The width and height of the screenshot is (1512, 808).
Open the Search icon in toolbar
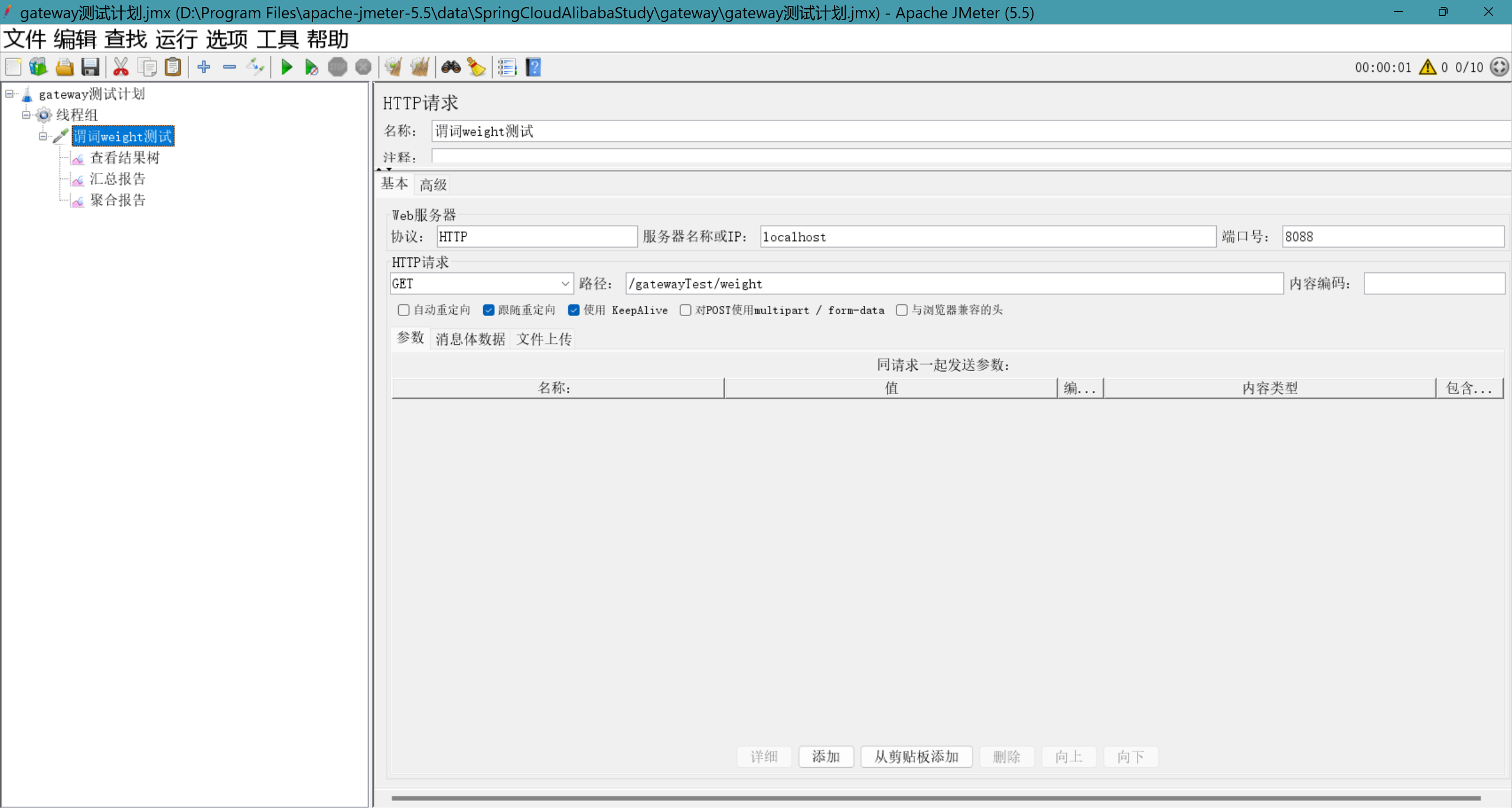point(451,67)
